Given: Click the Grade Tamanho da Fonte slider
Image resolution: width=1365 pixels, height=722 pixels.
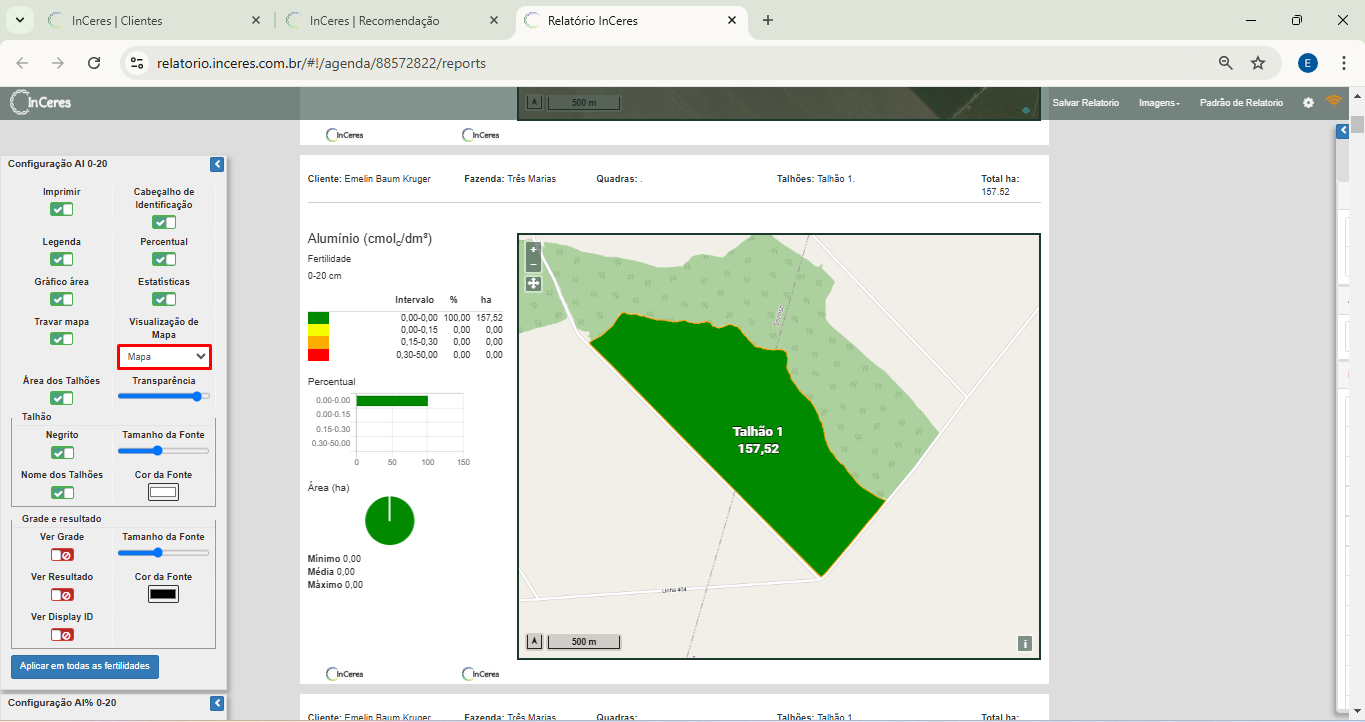Looking at the screenshot, I should [x=164, y=553].
